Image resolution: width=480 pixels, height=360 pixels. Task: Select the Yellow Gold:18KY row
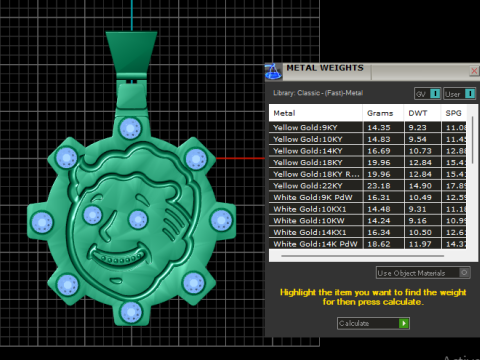tap(368, 162)
